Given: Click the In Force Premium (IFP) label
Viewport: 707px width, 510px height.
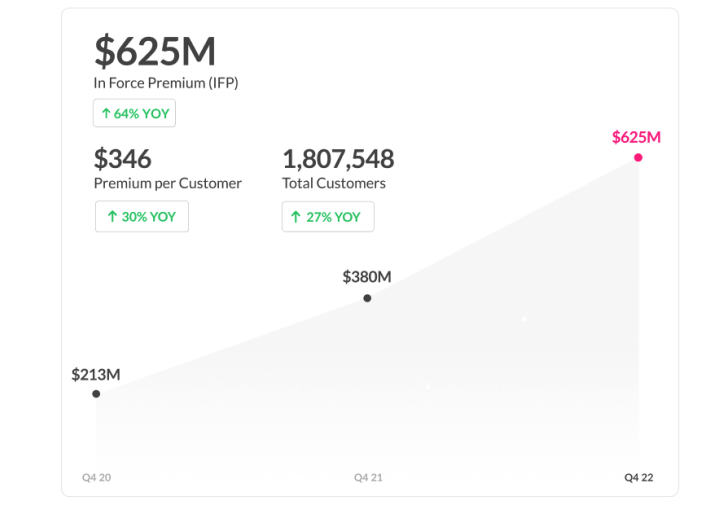Looking at the screenshot, I should click(166, 83).
